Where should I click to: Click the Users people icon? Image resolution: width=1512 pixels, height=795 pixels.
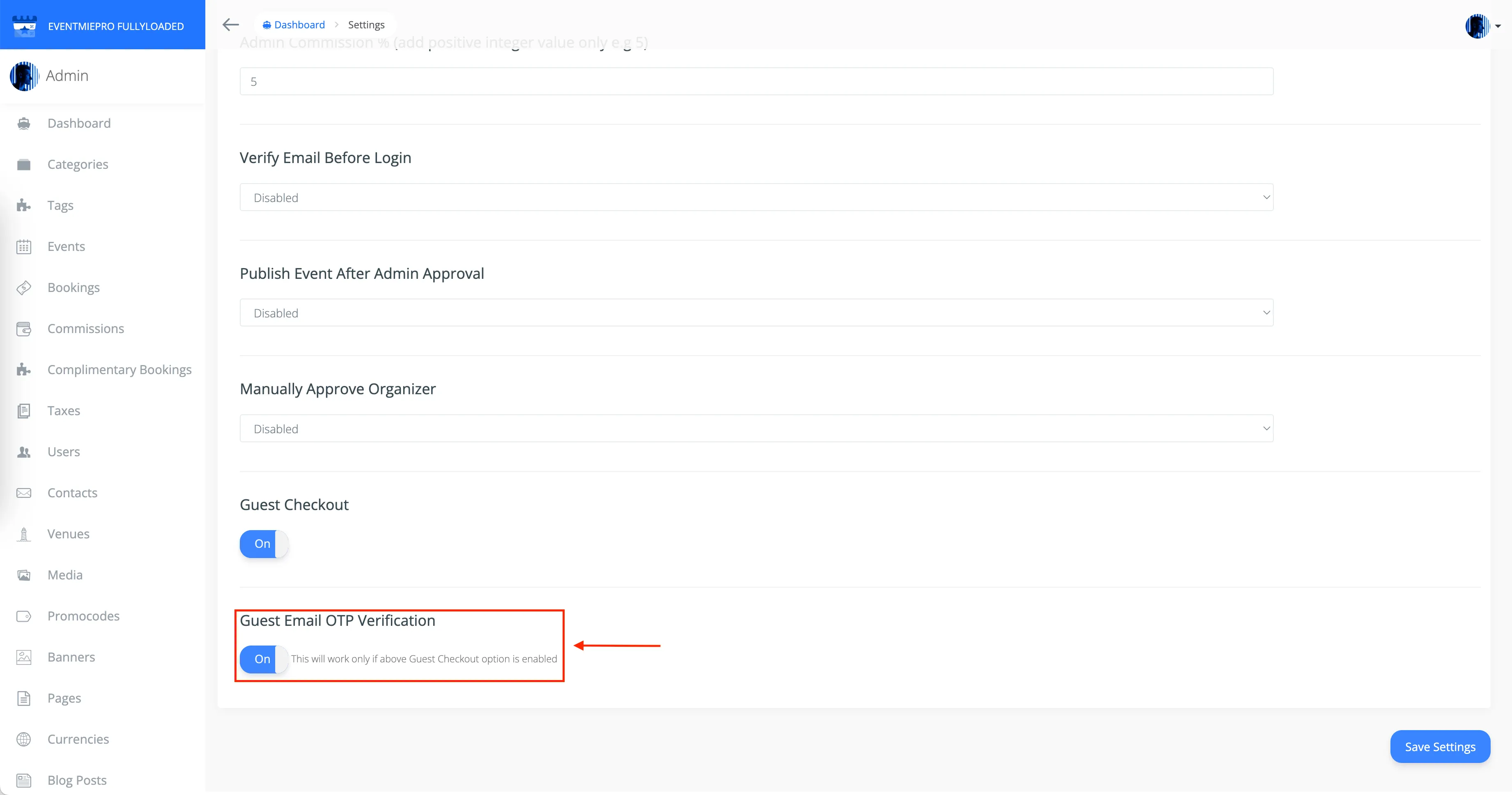pyautogui.click(x=24, y=452)
